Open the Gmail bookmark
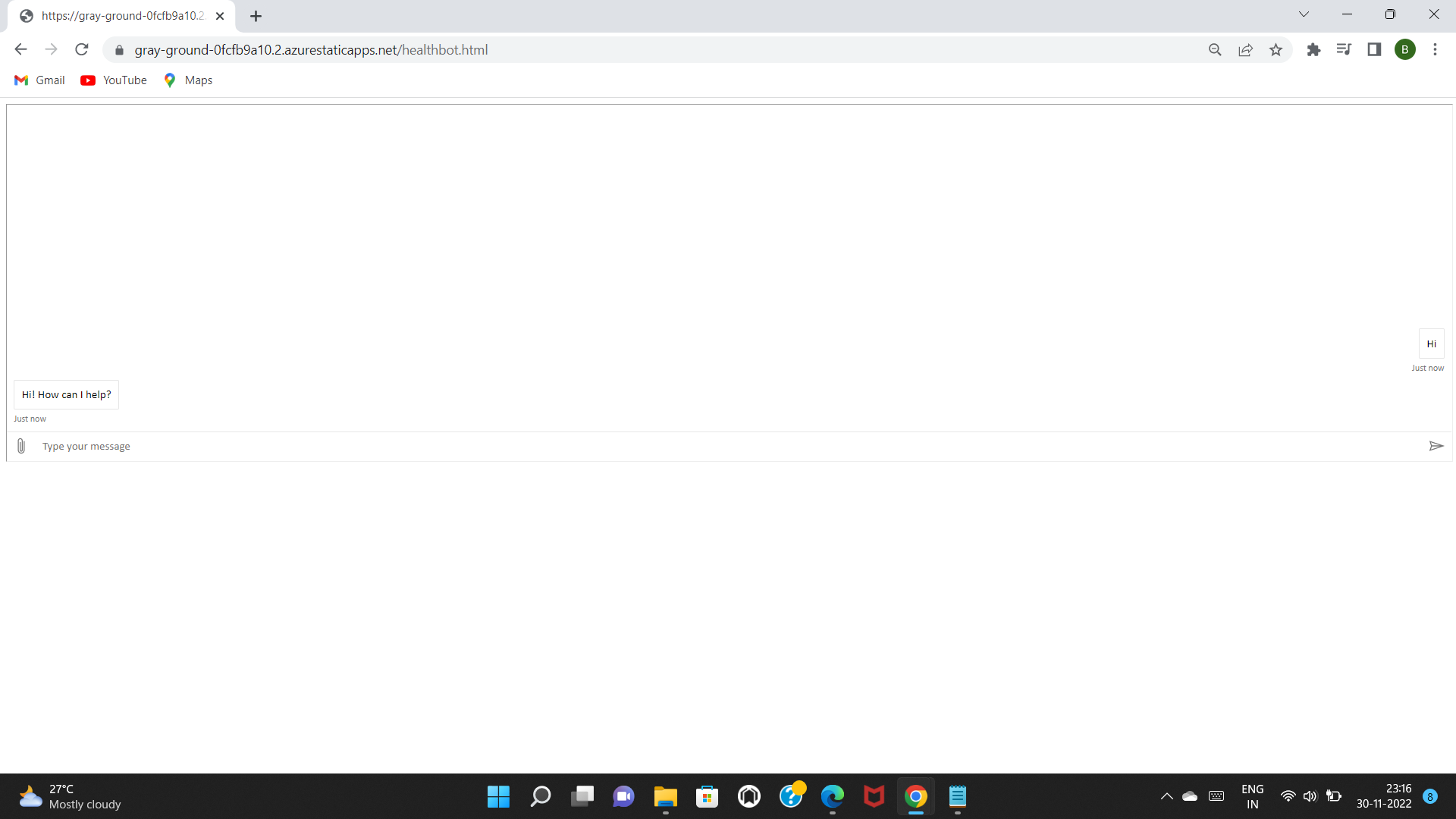This screenshot has width=1456, height=819. tap(39, 80)
